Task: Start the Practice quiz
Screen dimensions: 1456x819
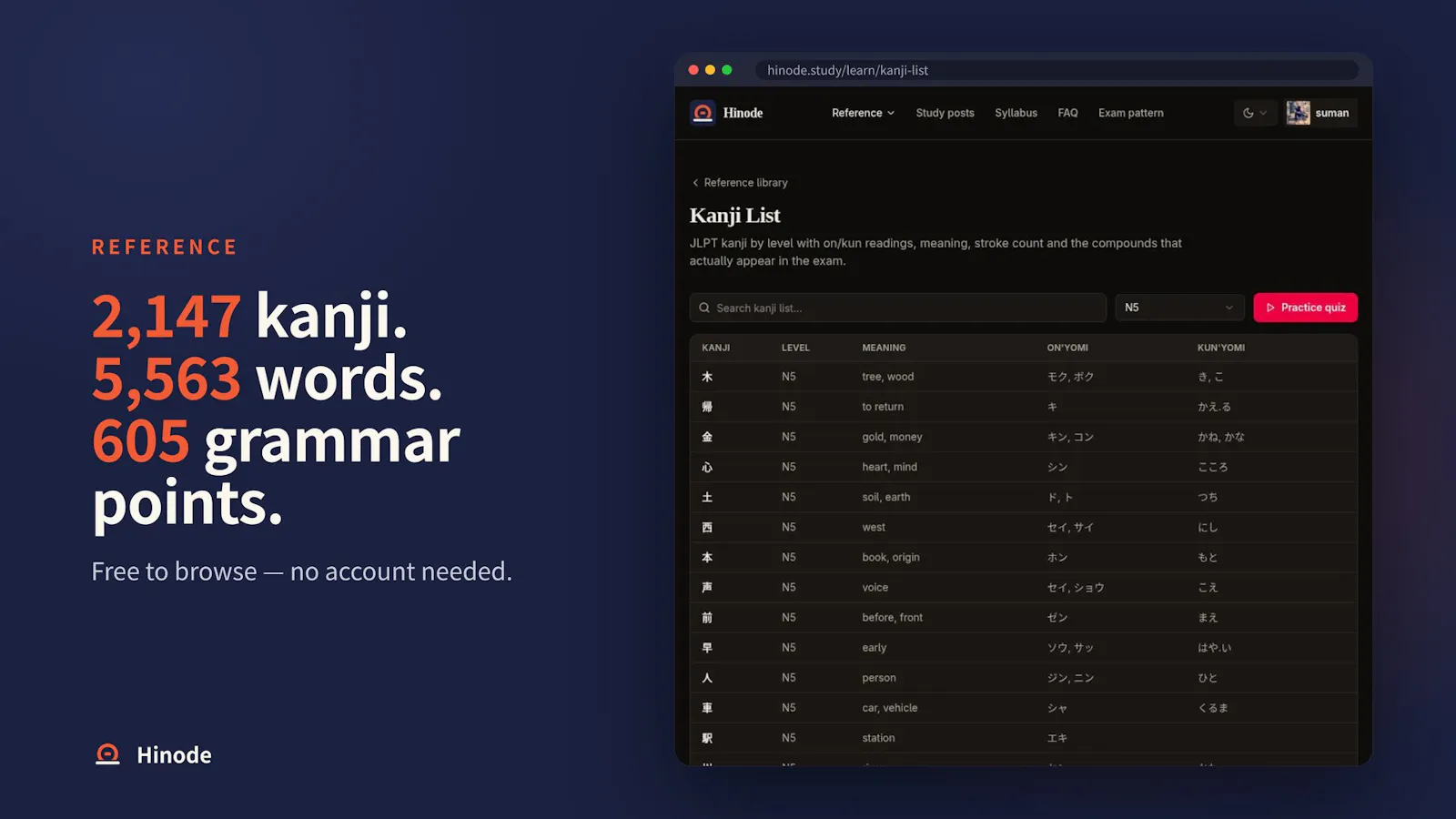Action: (x=1305, y=308)
